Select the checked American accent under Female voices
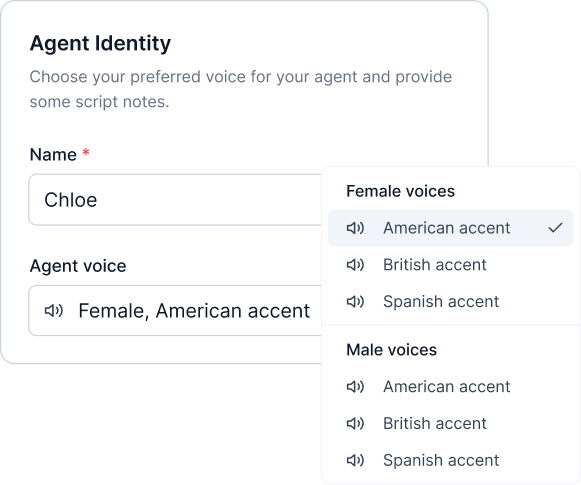 click(x=451, y=228)
